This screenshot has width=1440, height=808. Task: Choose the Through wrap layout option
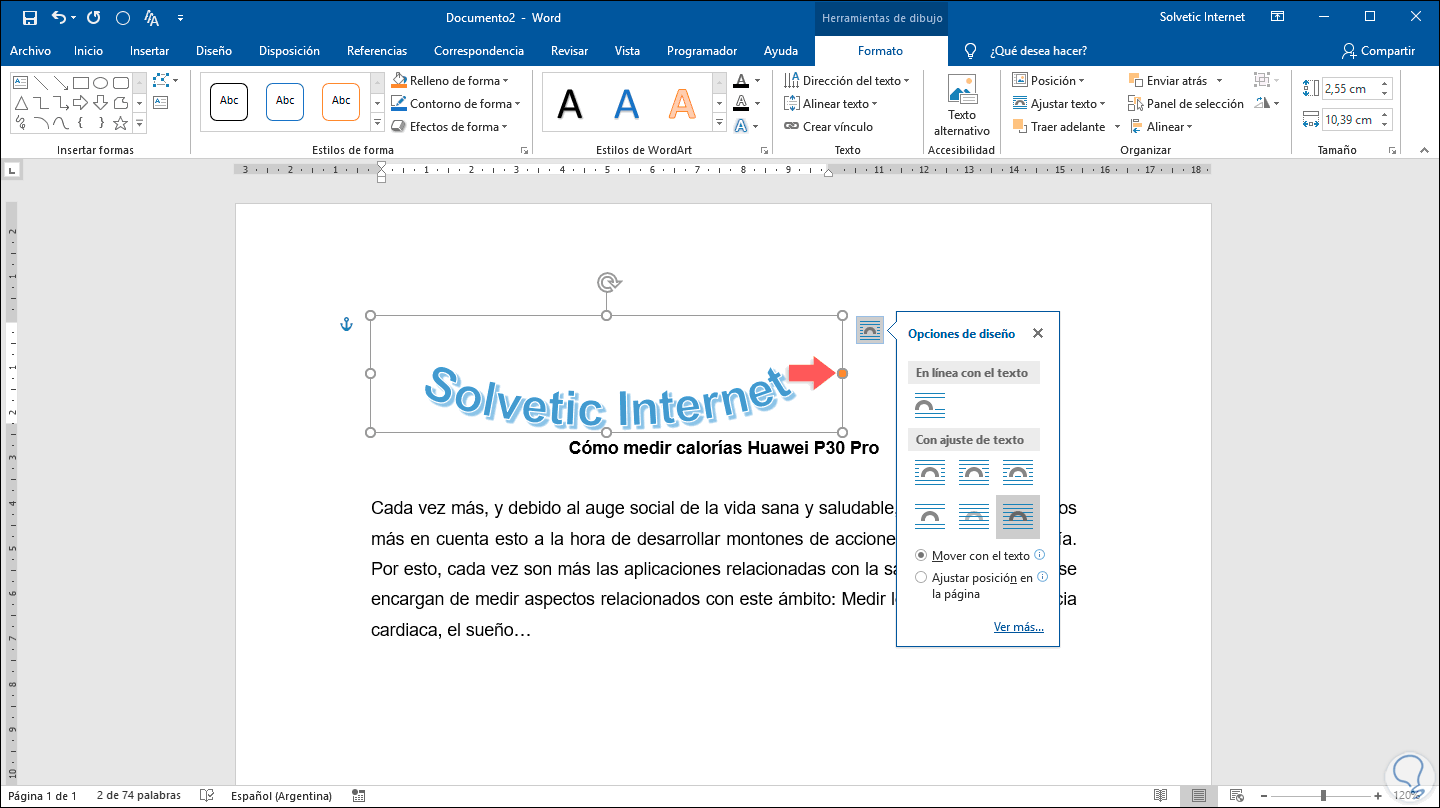tap(1018, 472)
